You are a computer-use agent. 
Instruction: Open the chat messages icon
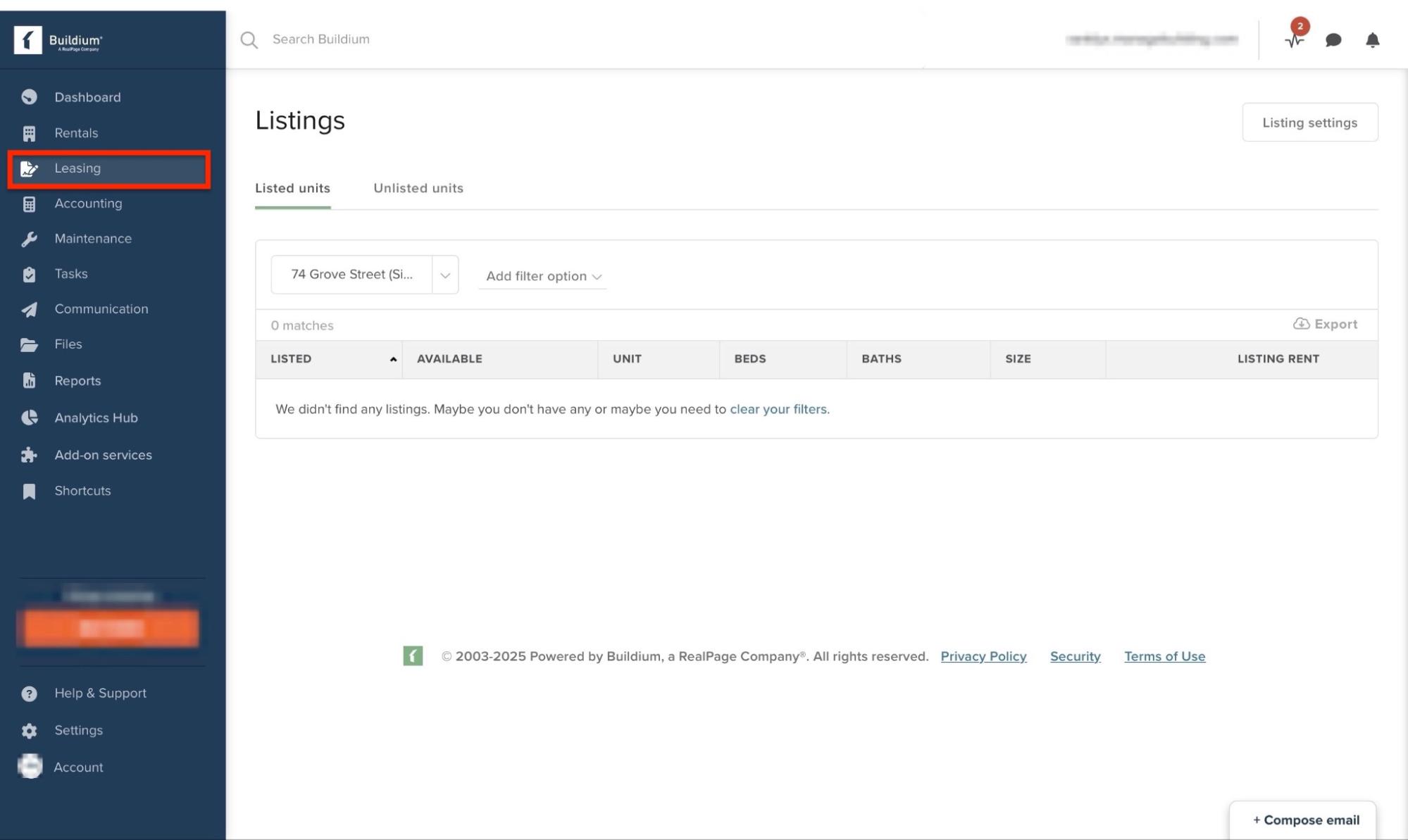tap(1333, 40)
